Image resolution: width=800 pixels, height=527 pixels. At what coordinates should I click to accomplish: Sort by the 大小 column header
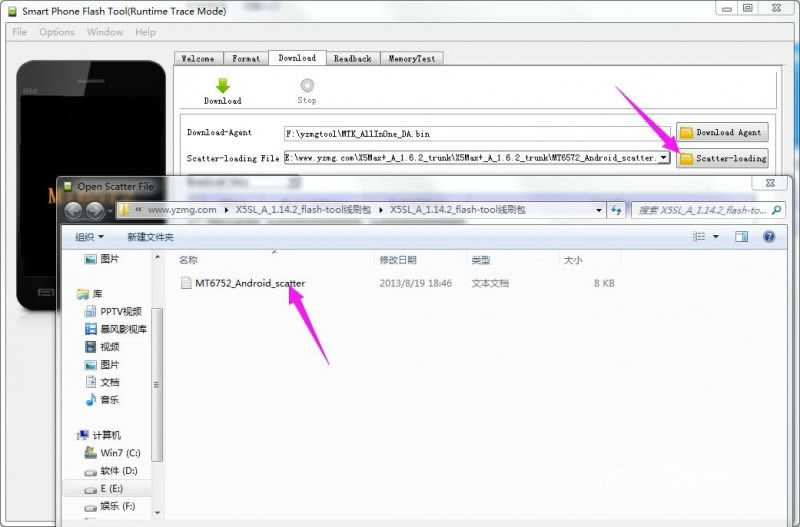pyautogui.click(x=572, y=260)
